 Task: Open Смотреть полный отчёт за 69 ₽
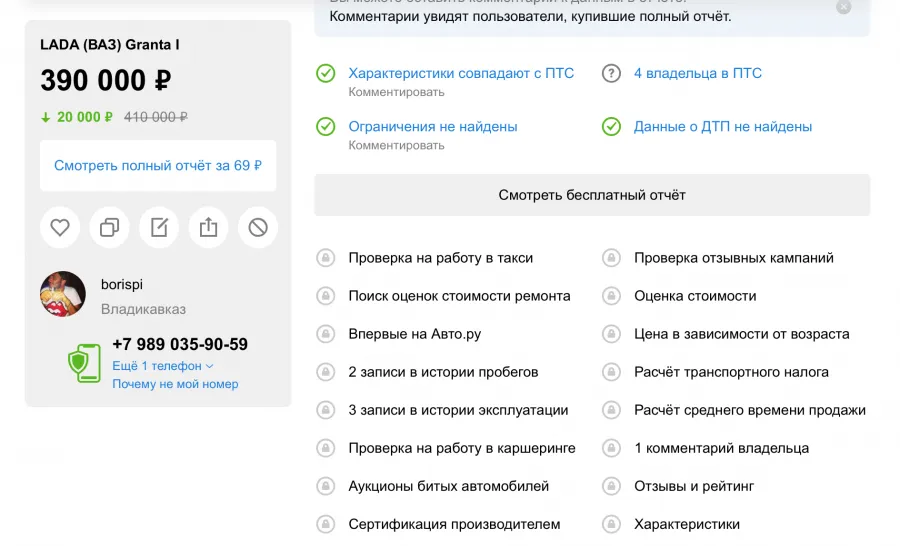tap(158, 165)
